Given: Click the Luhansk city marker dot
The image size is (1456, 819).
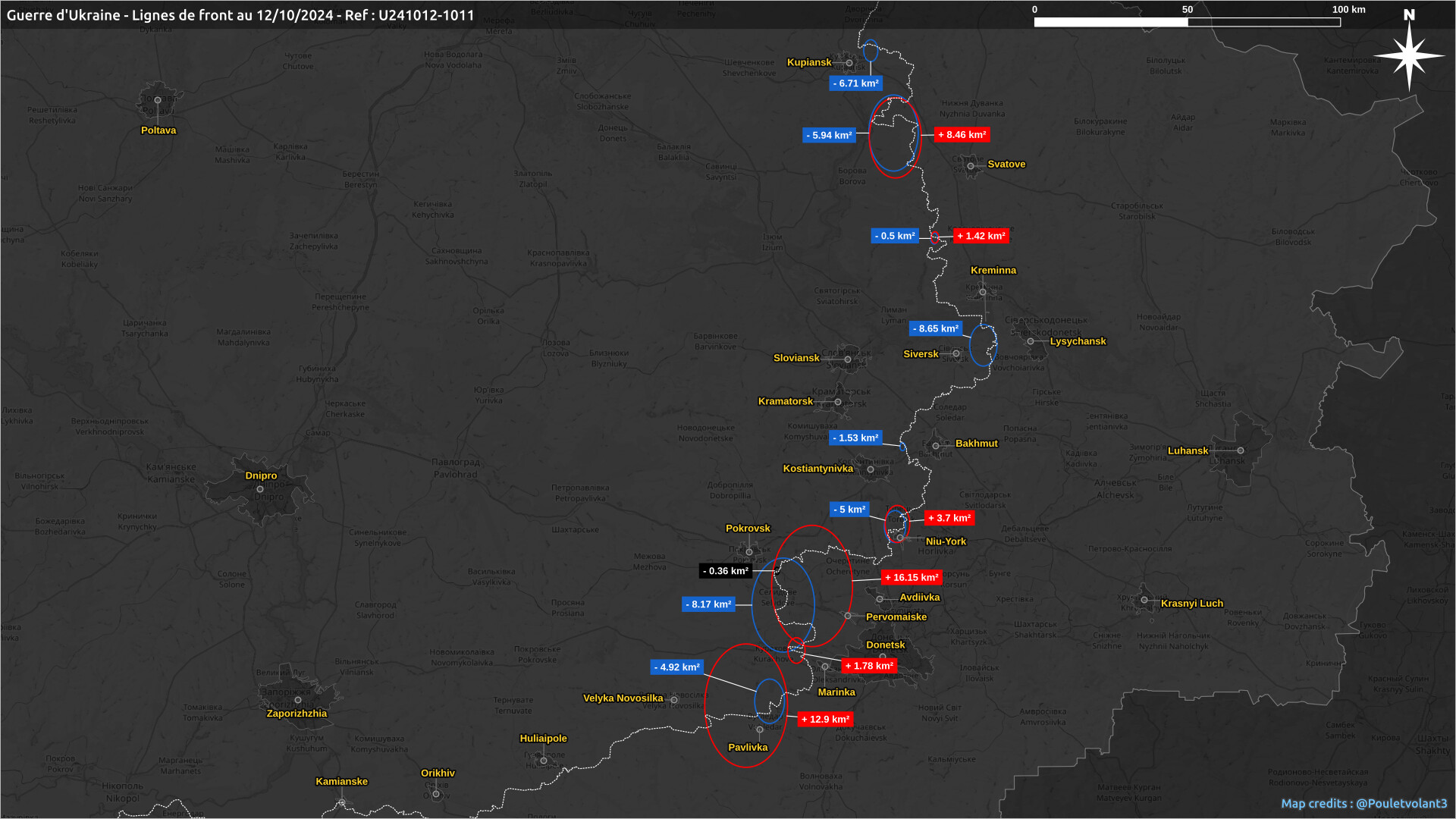Looking at the screenshot, I should [1241, 450].
